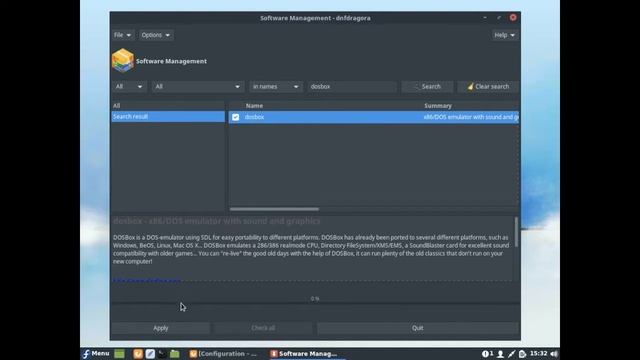Focus the search field containing dosbox
640x360 pixels.
[351, 87]
